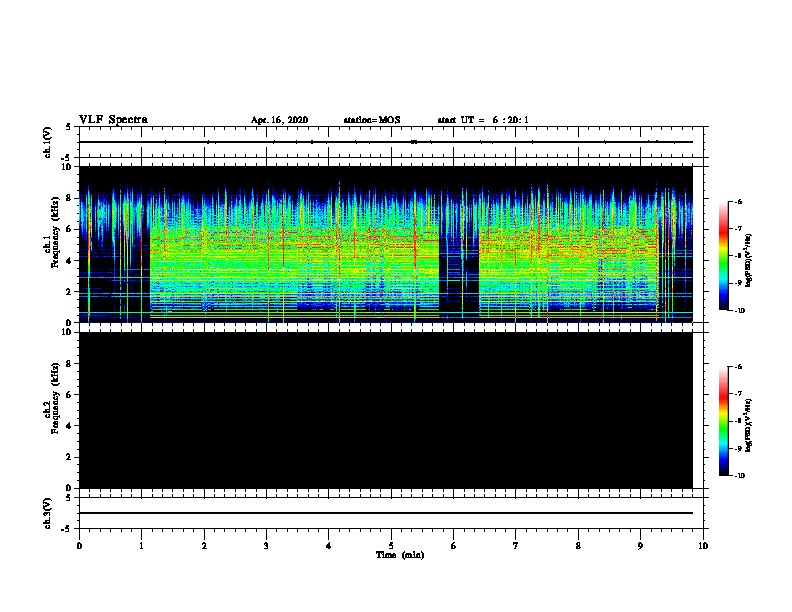Click the time axis tick label "5"
The width and height of the screenshot is (792, 612).
coord(391,546)
